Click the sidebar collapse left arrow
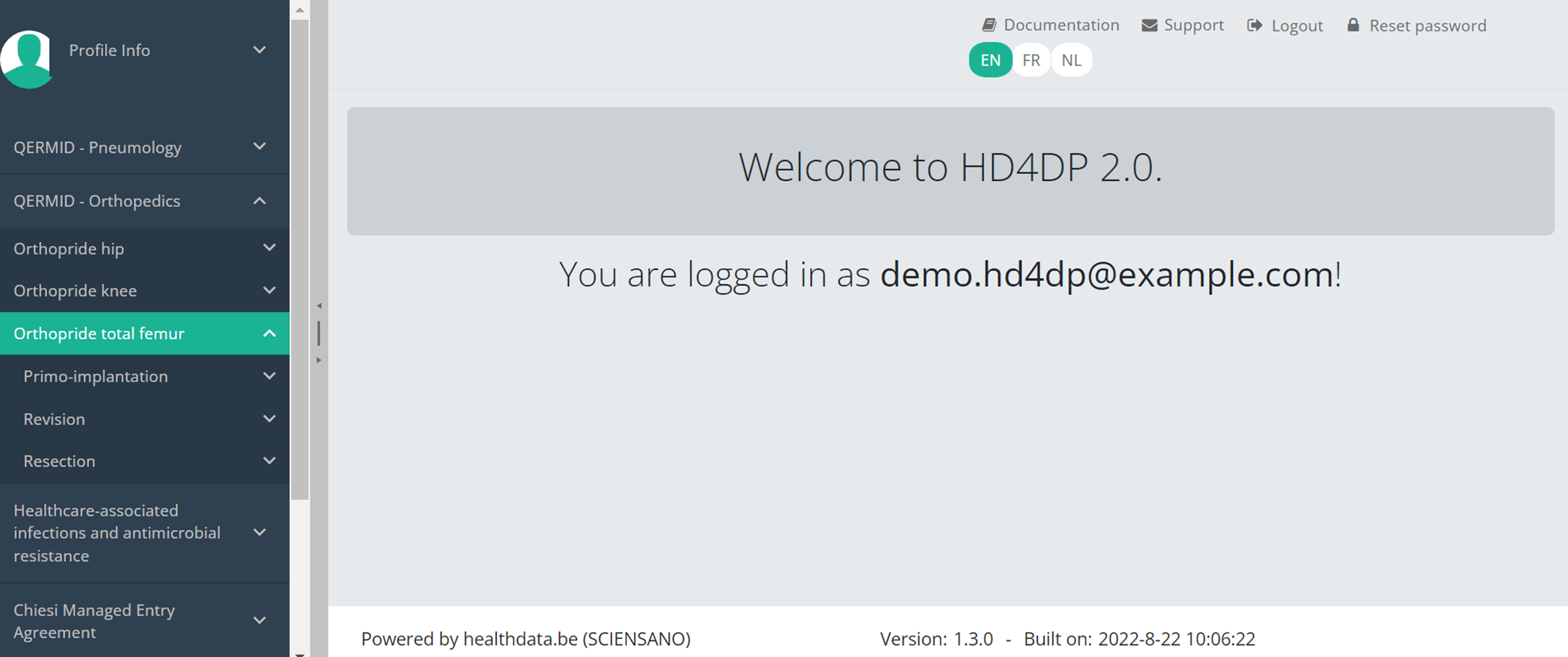 click(319, 306)
